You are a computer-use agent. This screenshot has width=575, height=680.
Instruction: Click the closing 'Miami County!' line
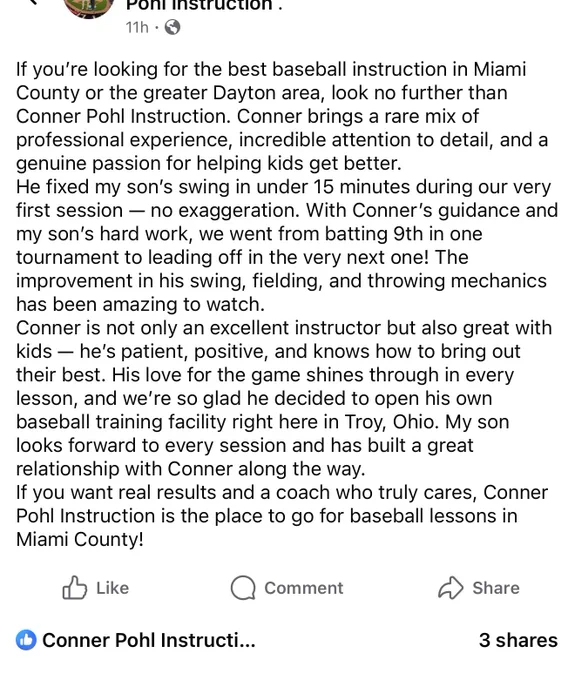[x=80, y=539]
